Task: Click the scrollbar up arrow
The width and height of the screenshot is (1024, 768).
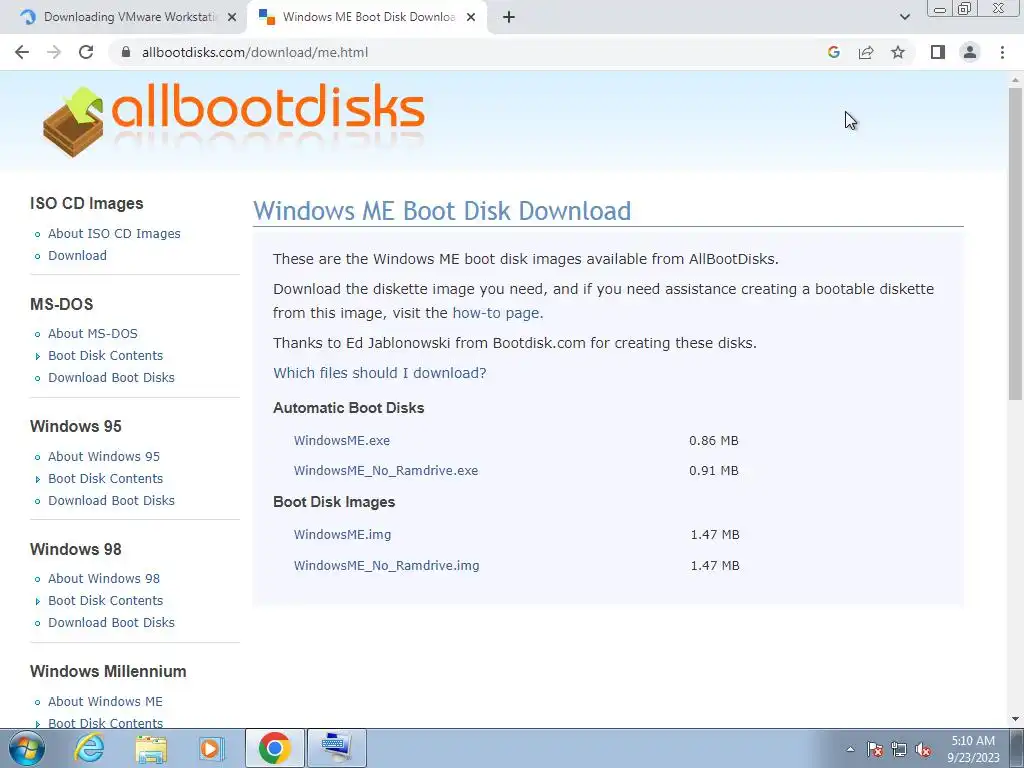Action: pos(1016,79)
